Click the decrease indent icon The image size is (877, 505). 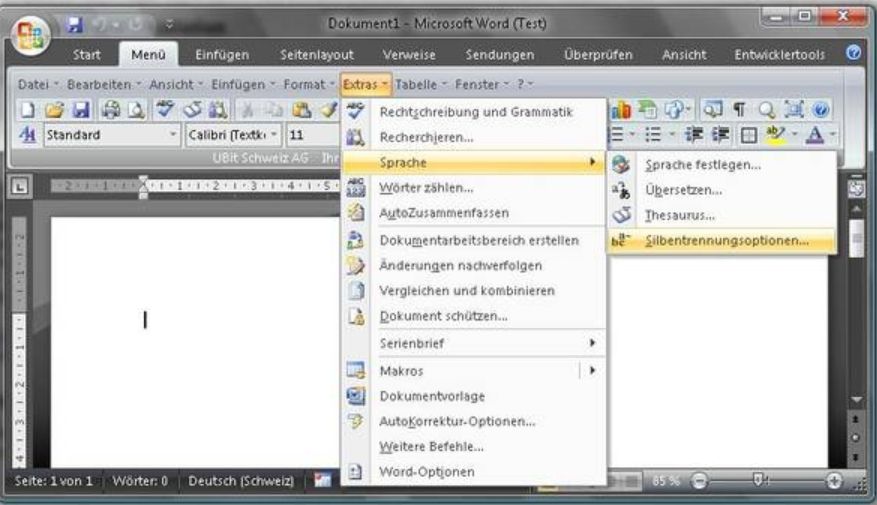(x=694, y=135)
